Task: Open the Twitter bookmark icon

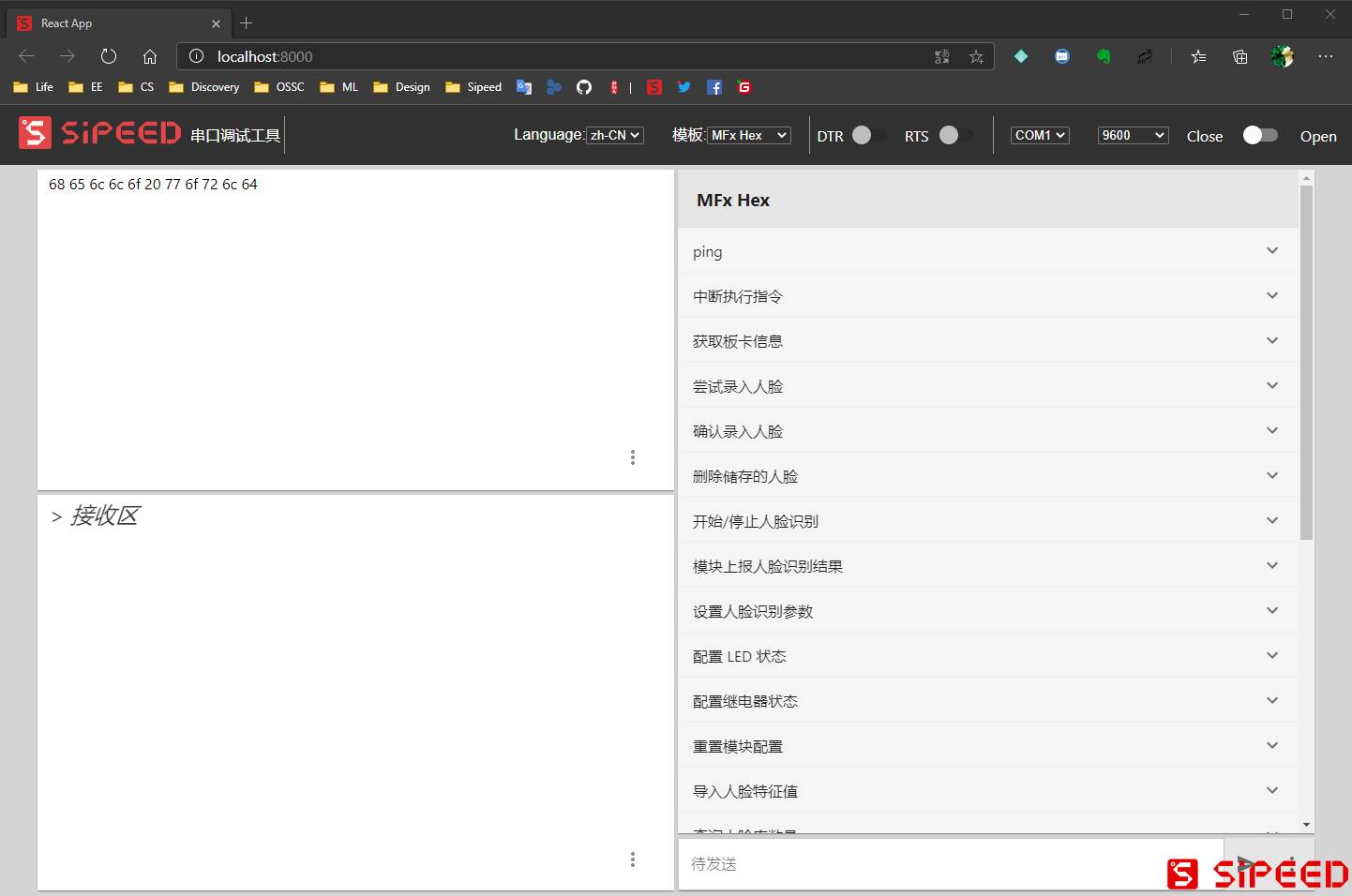Action: click(x=684, y=87)
